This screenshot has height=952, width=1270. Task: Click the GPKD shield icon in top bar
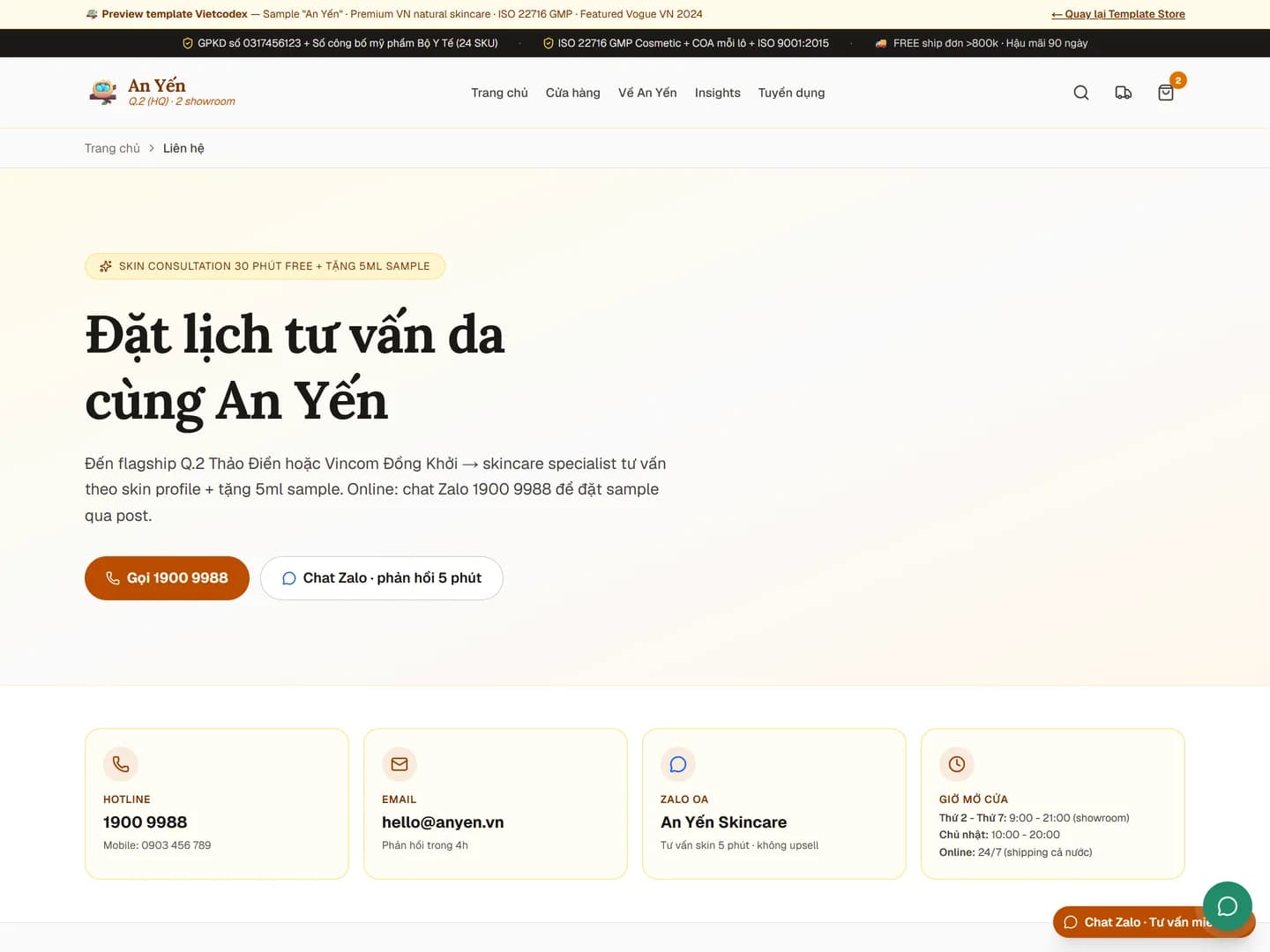point(188,43)
